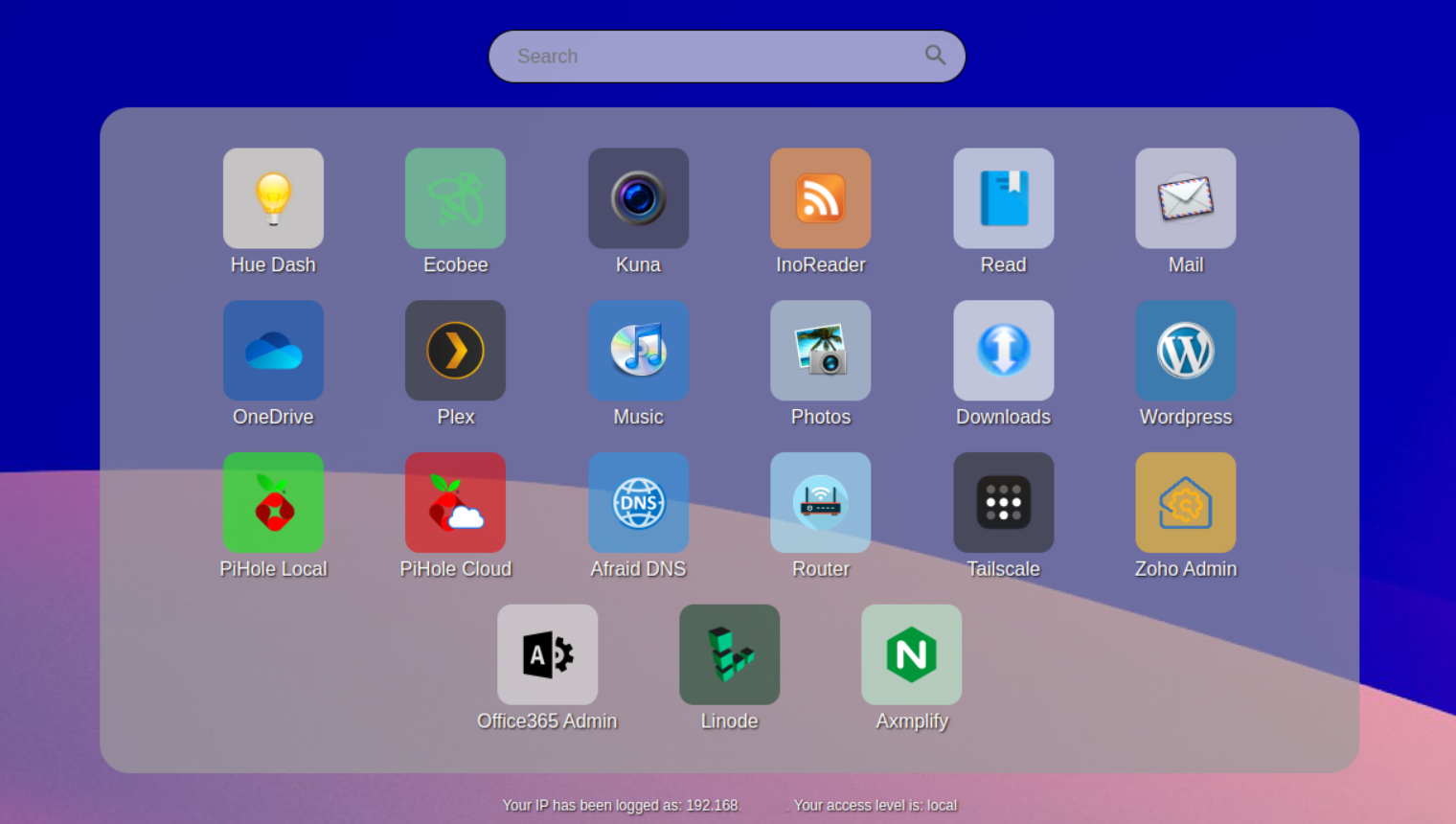
Task: Launch Office365 Admin icon
Action: (547, 654)
